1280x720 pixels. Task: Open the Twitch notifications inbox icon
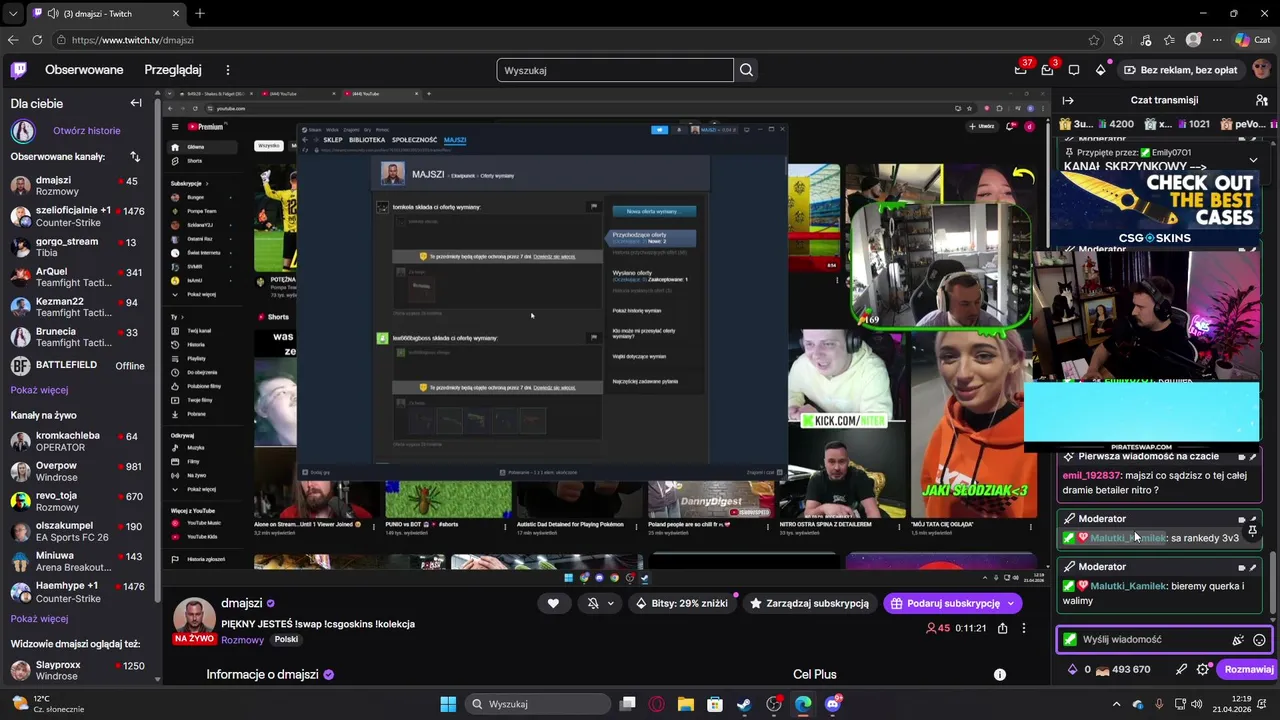click(x=1047, y=70)
